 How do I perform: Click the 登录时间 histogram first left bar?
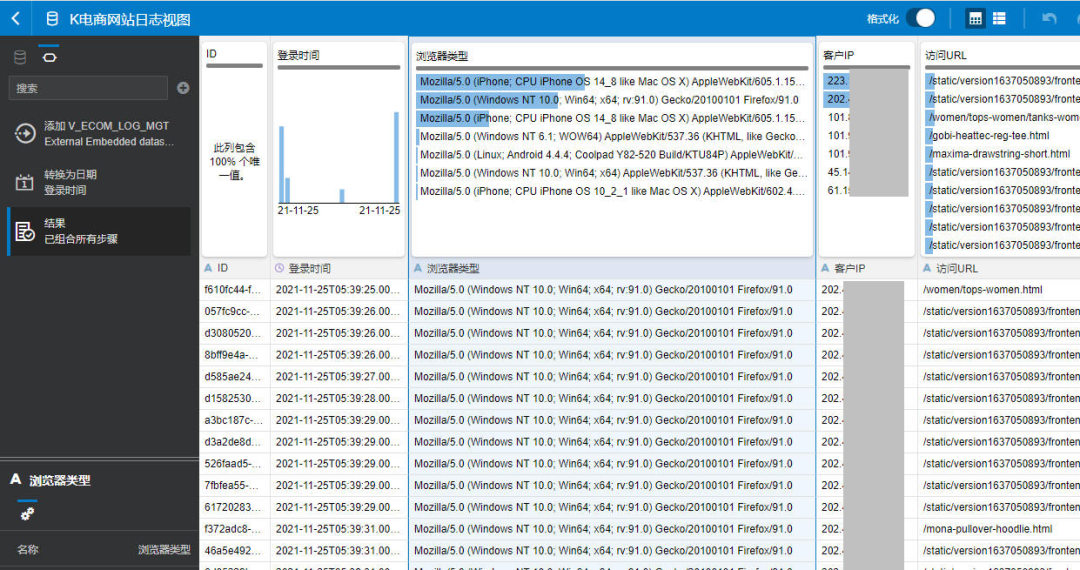point(282,164)
